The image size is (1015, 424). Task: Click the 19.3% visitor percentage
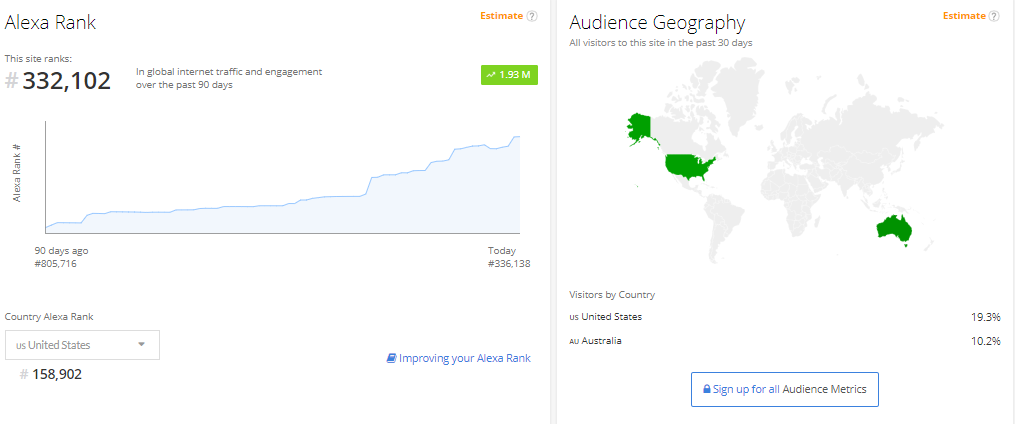pyautogui.click(x=986, y=317)
